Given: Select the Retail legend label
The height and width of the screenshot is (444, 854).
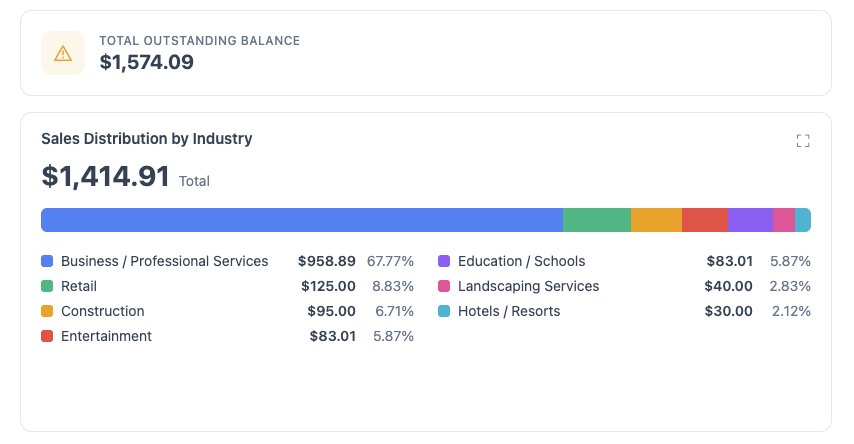Looking at the screenshot, I should 79,286.
